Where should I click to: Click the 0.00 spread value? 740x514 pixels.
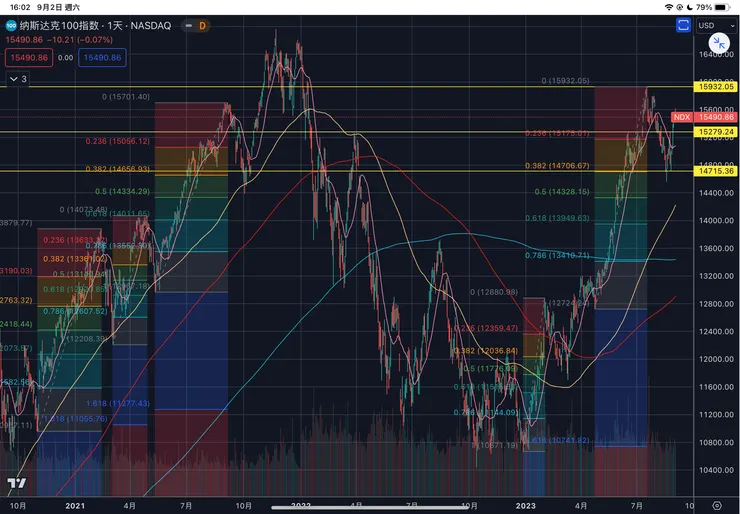pyautogui.click(x=66, y=58)
